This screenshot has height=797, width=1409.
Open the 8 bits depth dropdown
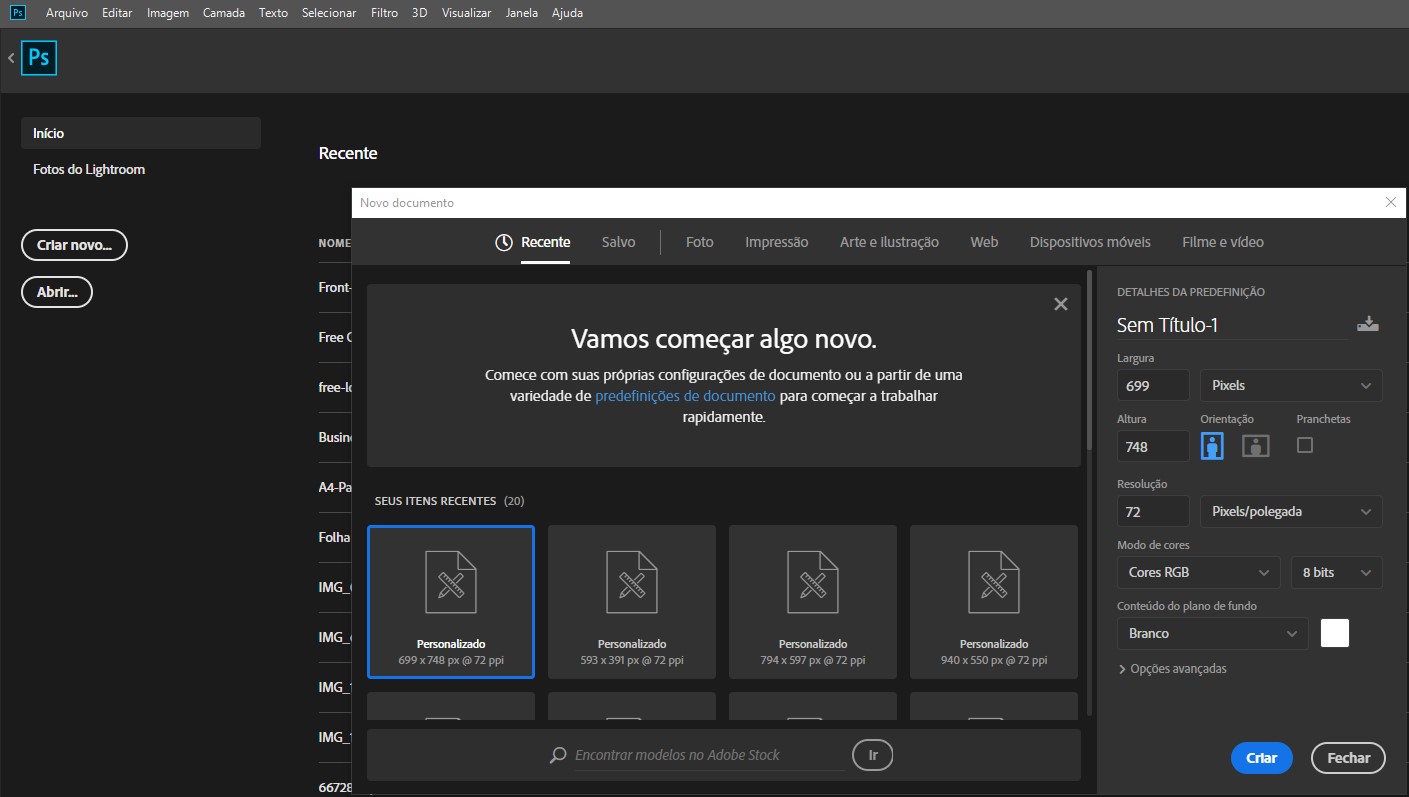pos(1337,572)
